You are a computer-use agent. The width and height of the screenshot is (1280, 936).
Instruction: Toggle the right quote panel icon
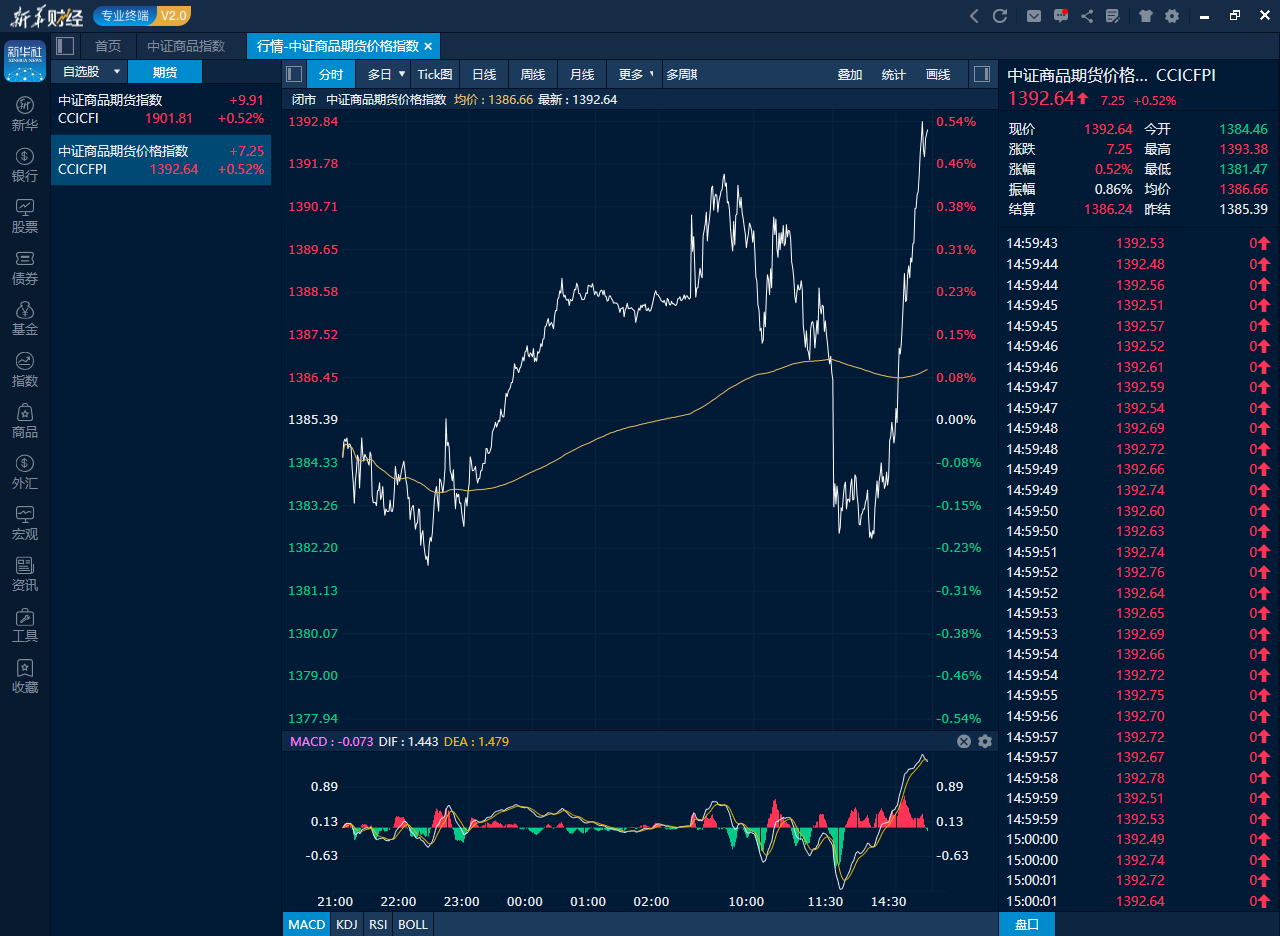[x=981, y=74]
